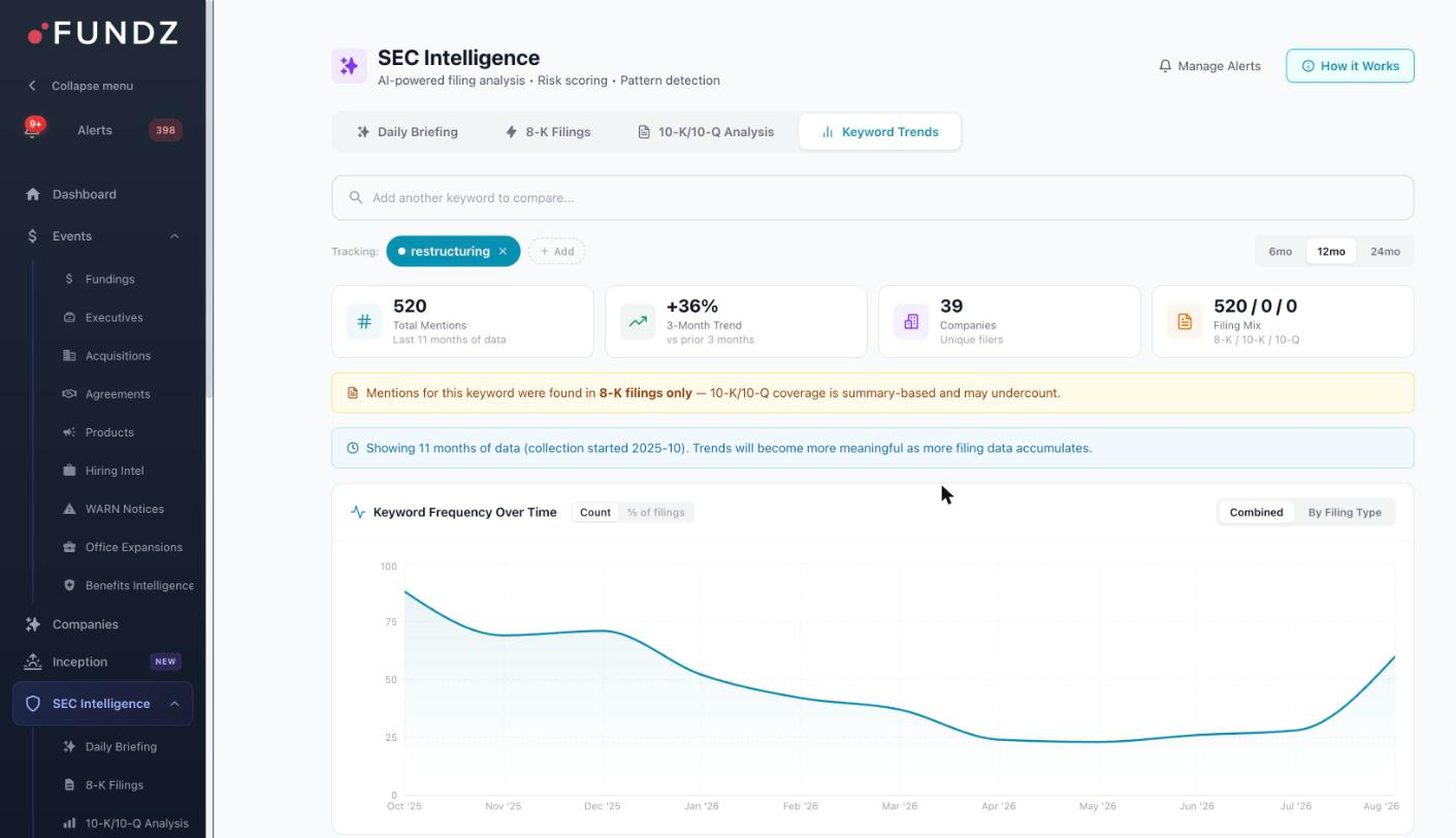Click the search magnifier icon
The height and width of the screenshot is (838, 1456).
point(355,198)
